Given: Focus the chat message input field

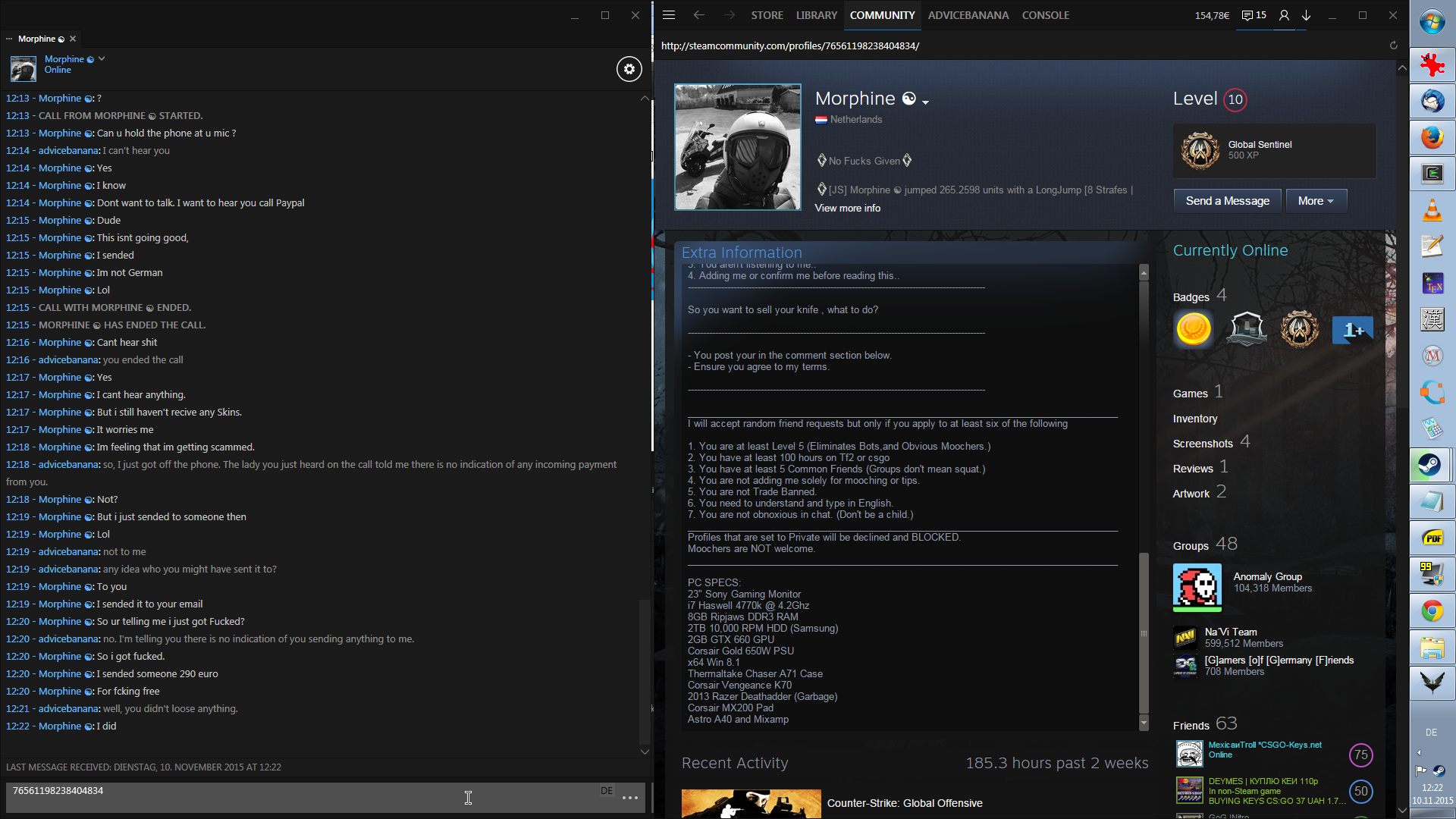Looking at the screenshot, I should (x=303, y=796).
